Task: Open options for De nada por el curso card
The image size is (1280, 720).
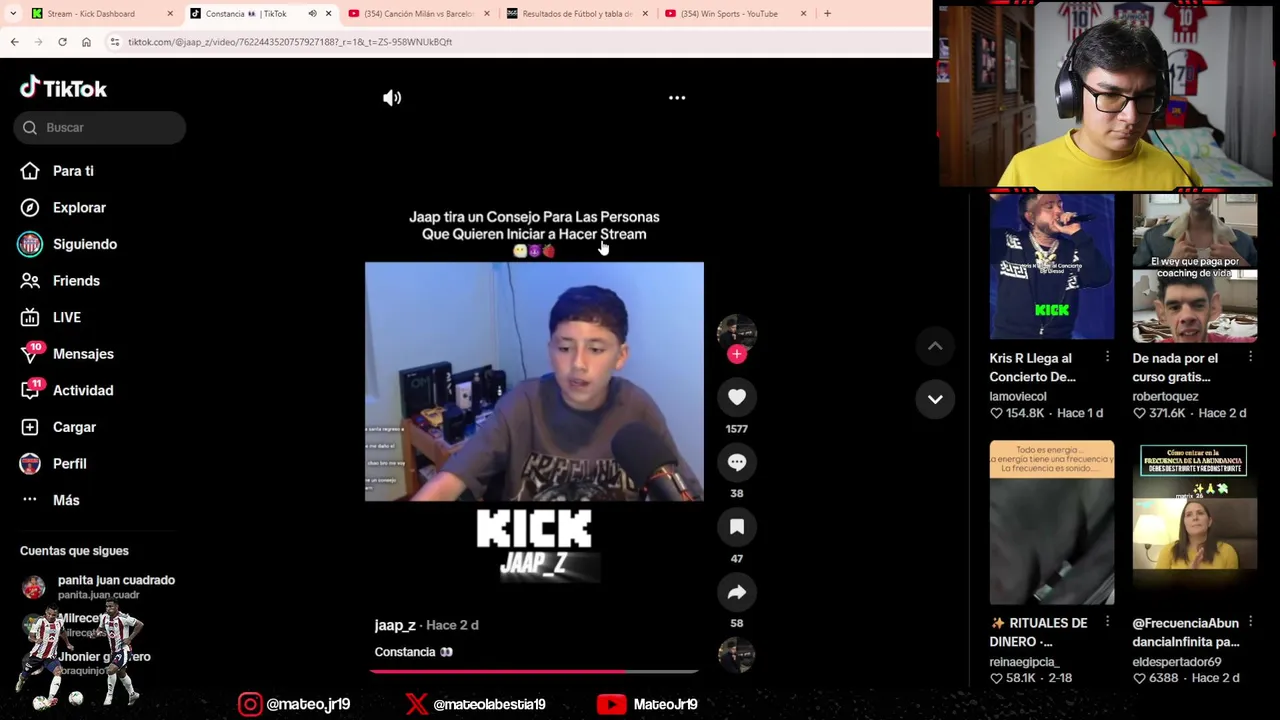Action: pyautogui.click(x=1250, y=357)
